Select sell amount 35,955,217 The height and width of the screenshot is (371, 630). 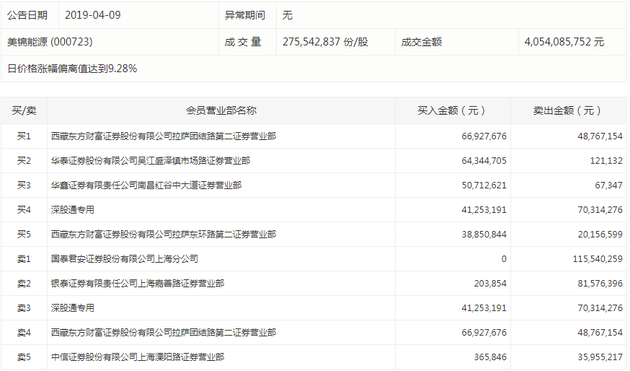click(x=600, y=357)
